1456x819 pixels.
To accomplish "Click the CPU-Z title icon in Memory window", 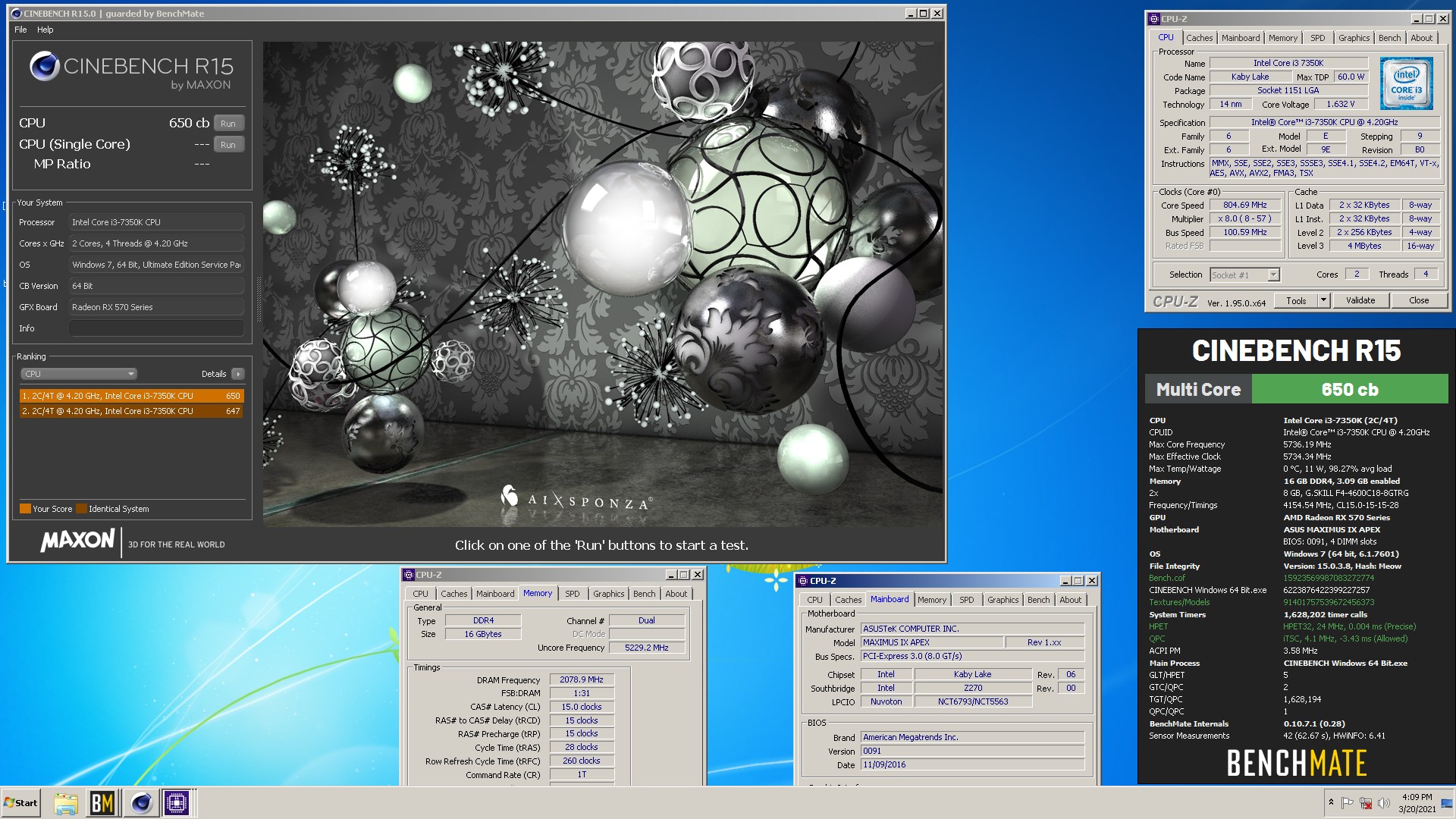I will 409,575.
